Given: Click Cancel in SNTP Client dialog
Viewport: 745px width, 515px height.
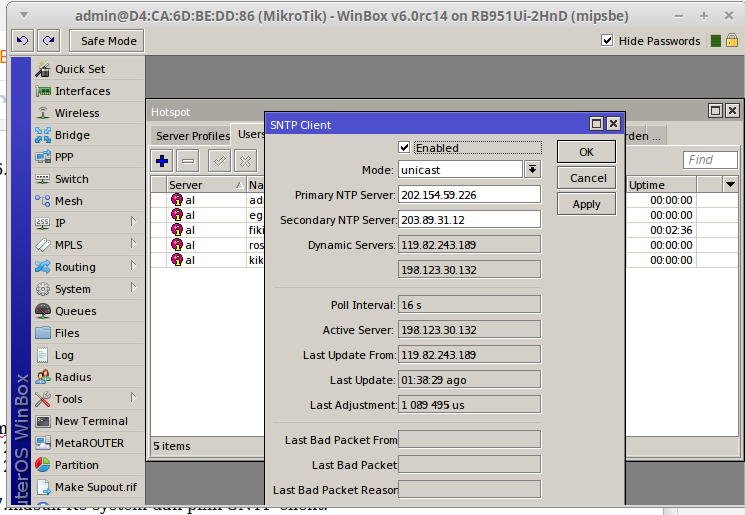Looking at the screenshot, I should 586,178.
